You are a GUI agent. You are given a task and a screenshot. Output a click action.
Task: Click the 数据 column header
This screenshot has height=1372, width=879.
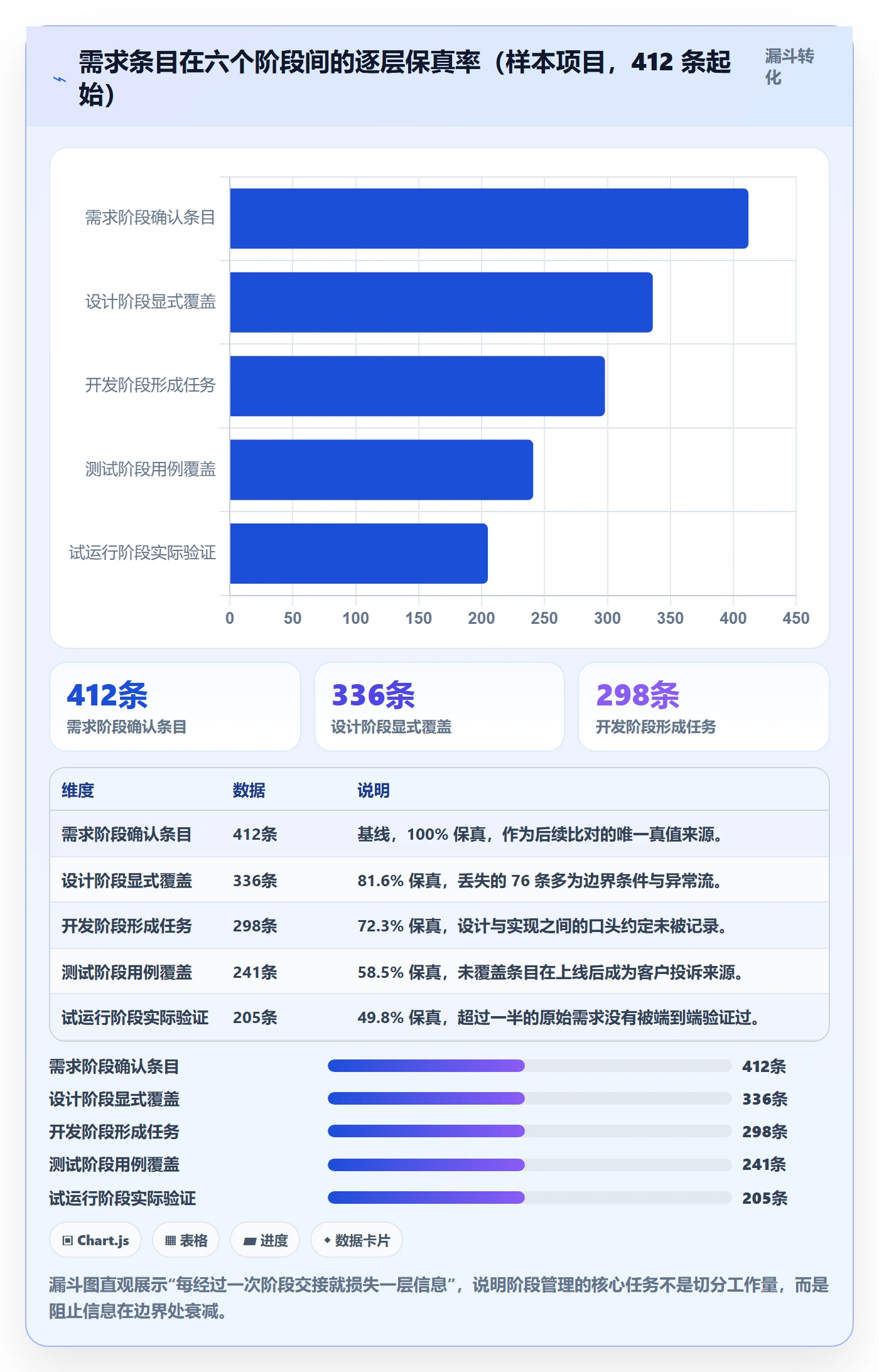click(249, 790)
